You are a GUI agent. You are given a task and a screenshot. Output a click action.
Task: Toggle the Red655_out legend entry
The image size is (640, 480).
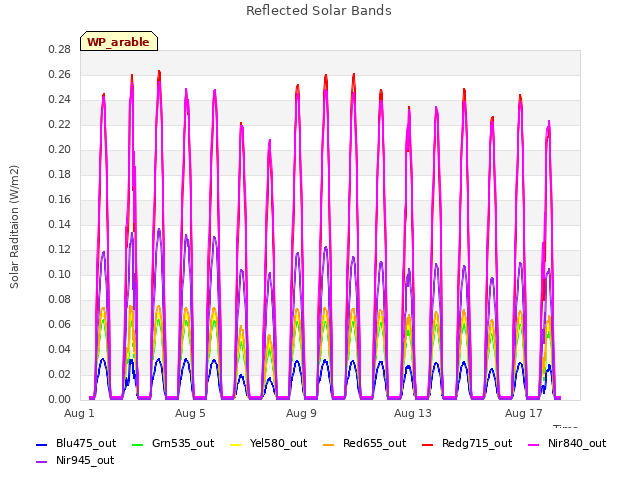point(364,444)
